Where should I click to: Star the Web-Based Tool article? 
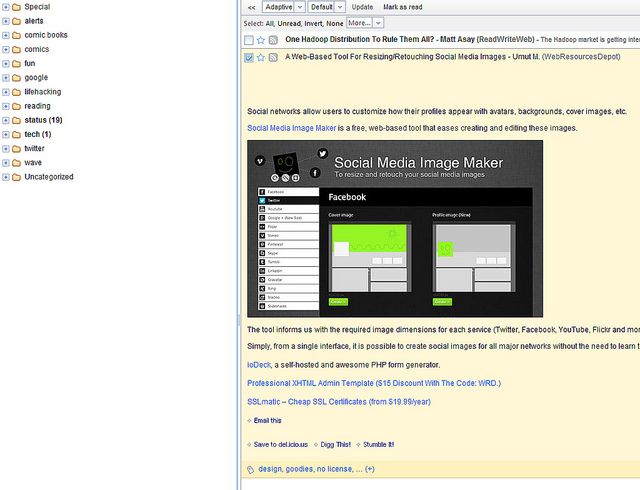tap(261, 57)
